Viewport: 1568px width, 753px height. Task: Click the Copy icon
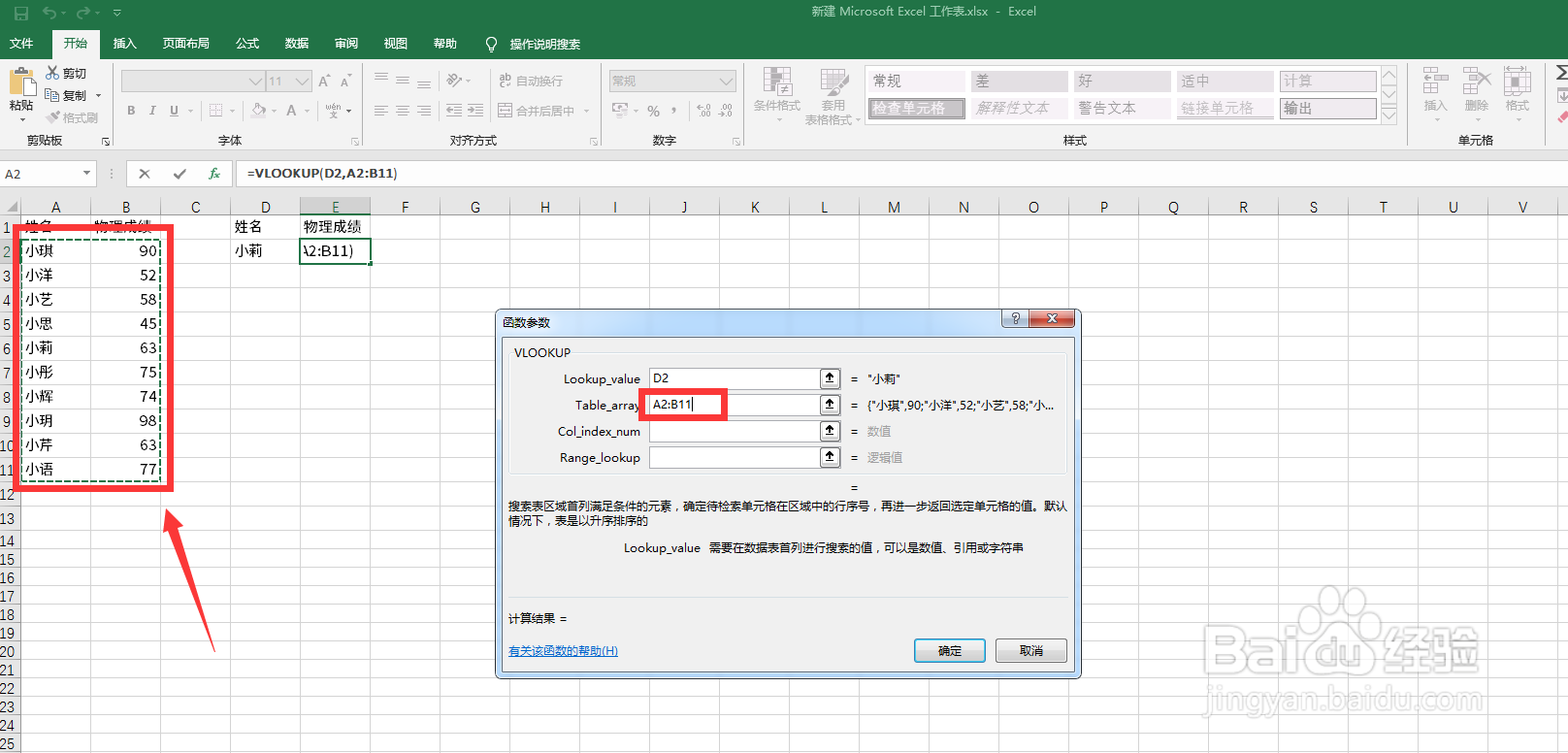tap(52, 95)
